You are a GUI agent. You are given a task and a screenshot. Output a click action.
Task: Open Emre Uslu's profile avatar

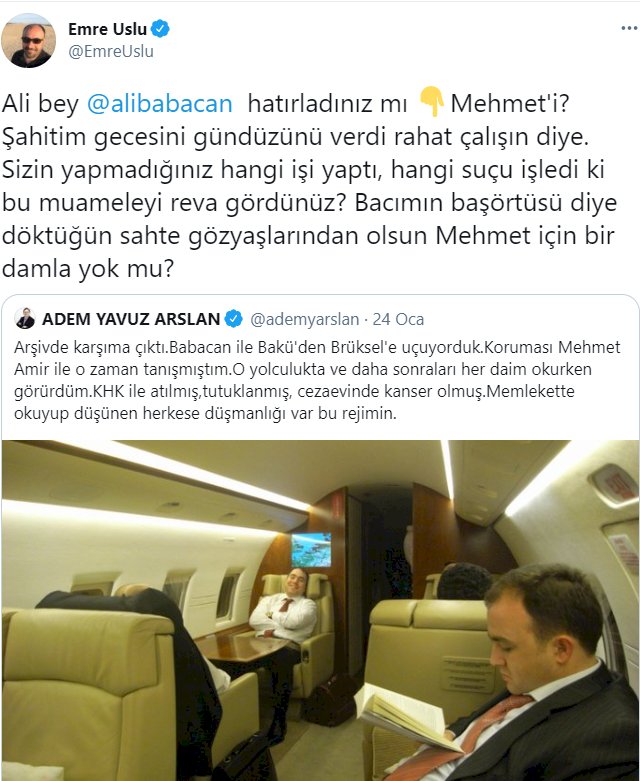click(28, 40)
